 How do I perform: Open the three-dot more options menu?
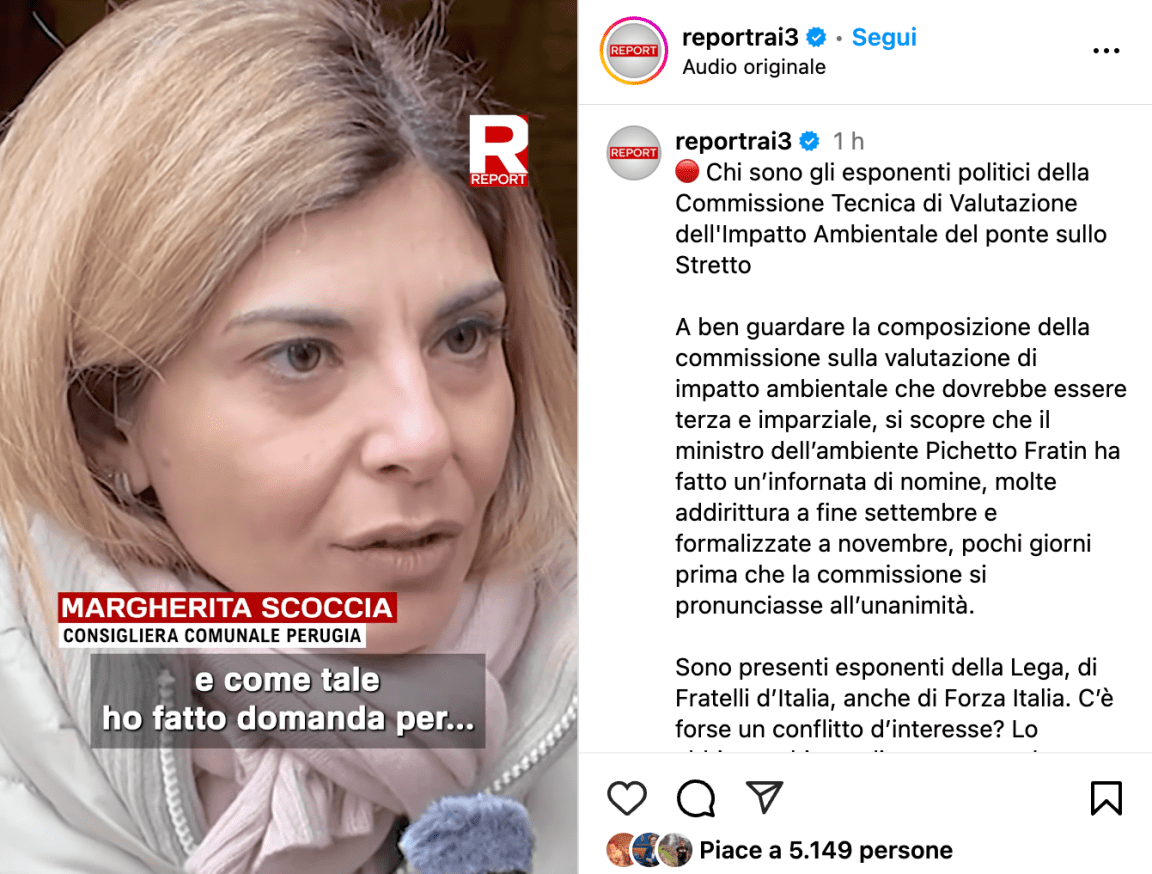(x=1106, y=51)
